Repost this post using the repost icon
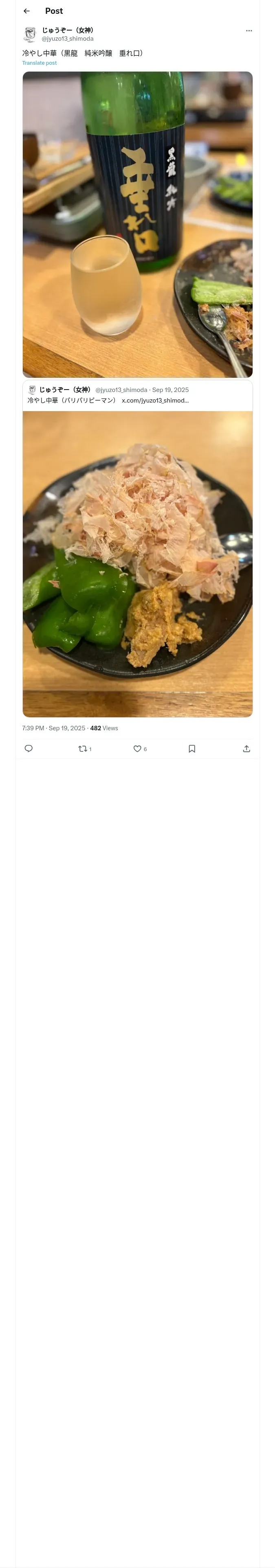Screen dimensions: 275x1568 83,749
